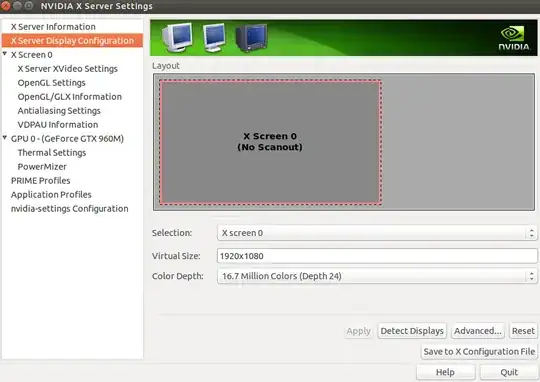
Task: Collapse the X Screen 0 tree arrow
Action: [5, 54]
